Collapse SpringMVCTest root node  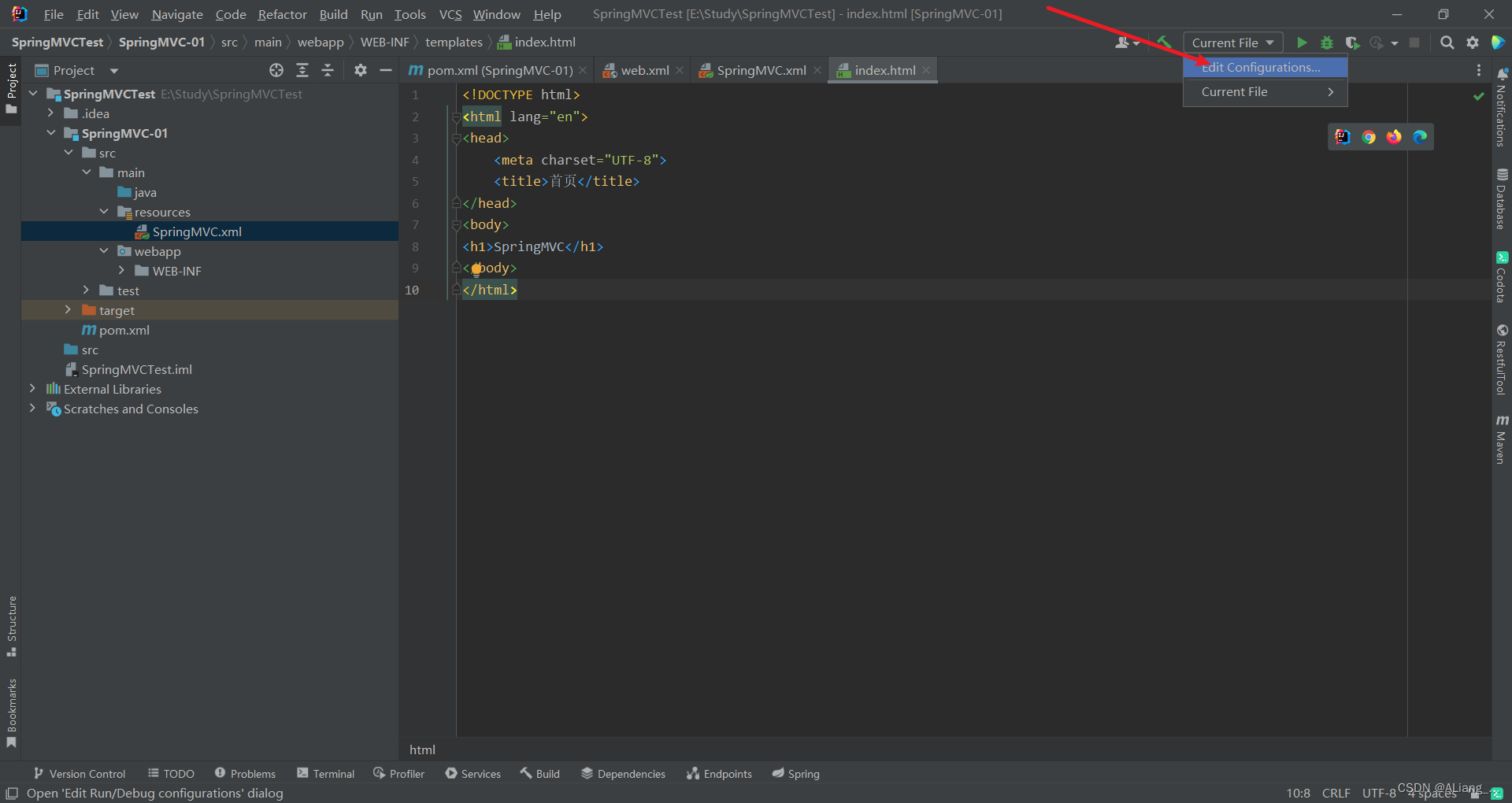[33, 94]
